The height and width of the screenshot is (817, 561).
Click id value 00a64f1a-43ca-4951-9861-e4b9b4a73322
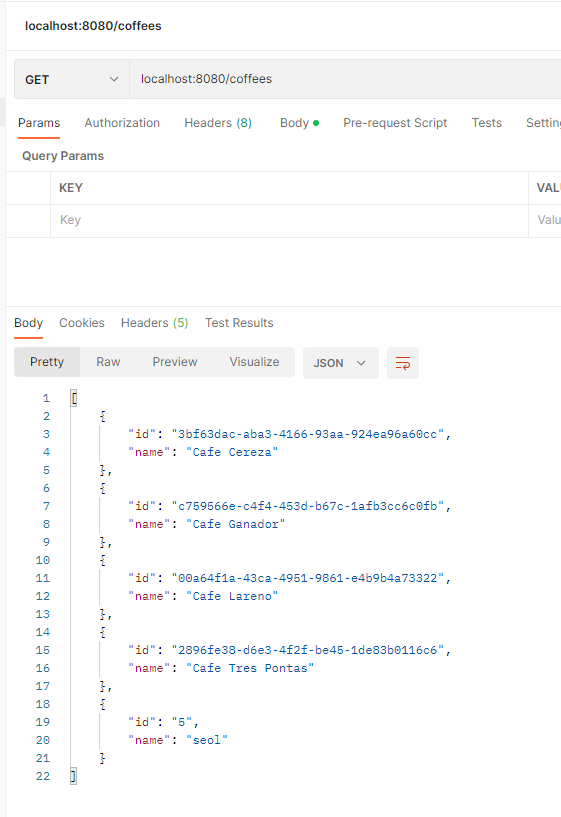pyautogui.click(x=307, y=578)
